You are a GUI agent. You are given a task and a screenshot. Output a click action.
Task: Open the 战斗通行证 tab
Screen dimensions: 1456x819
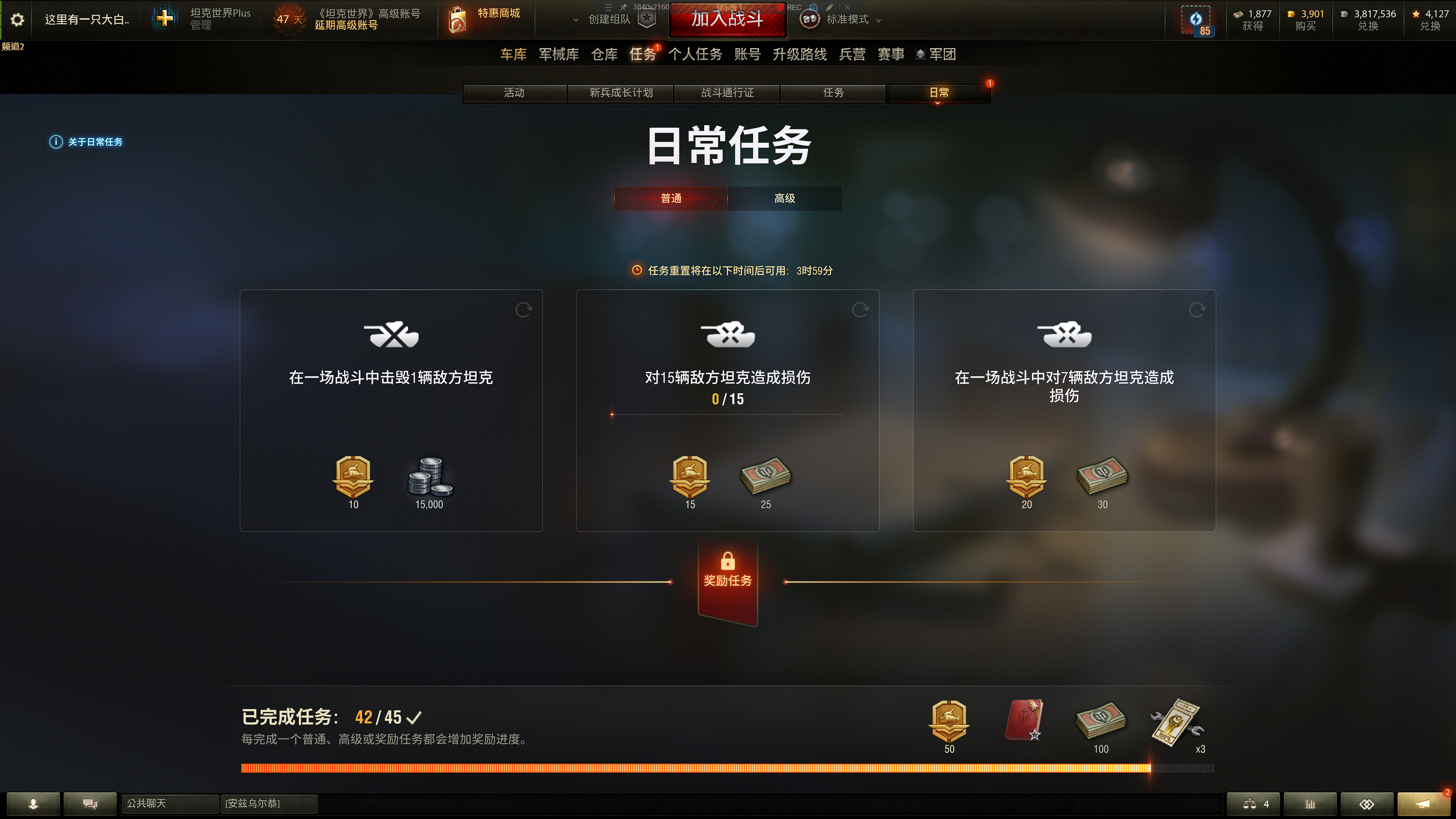[727, 93]
